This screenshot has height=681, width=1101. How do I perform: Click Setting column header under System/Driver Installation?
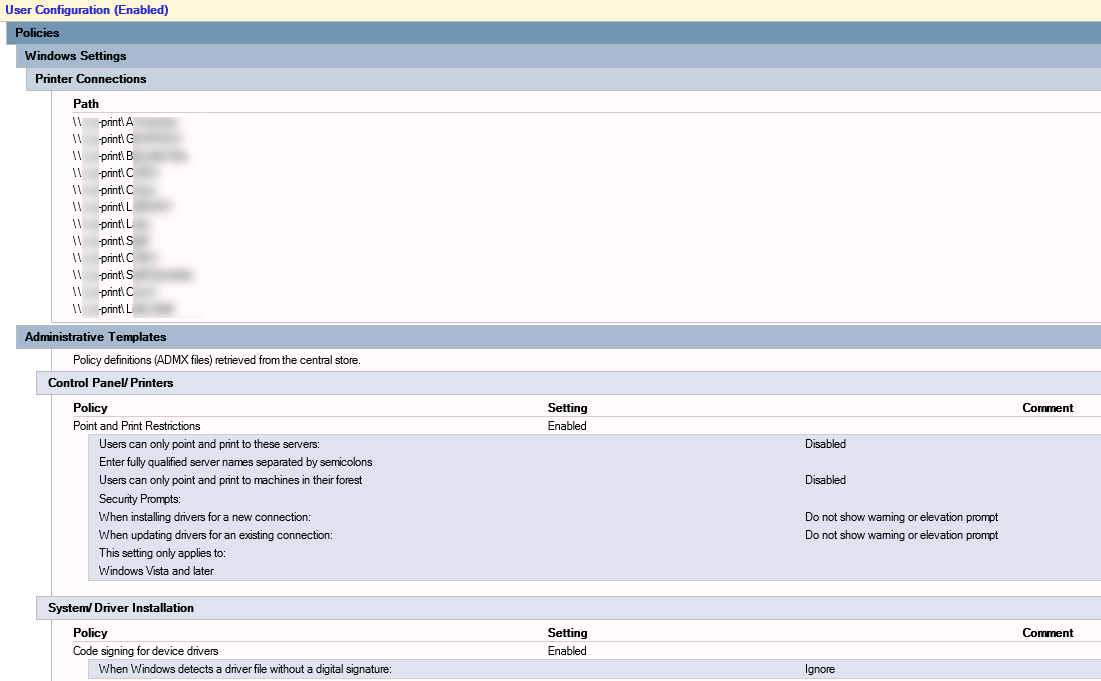coord(567,633)
